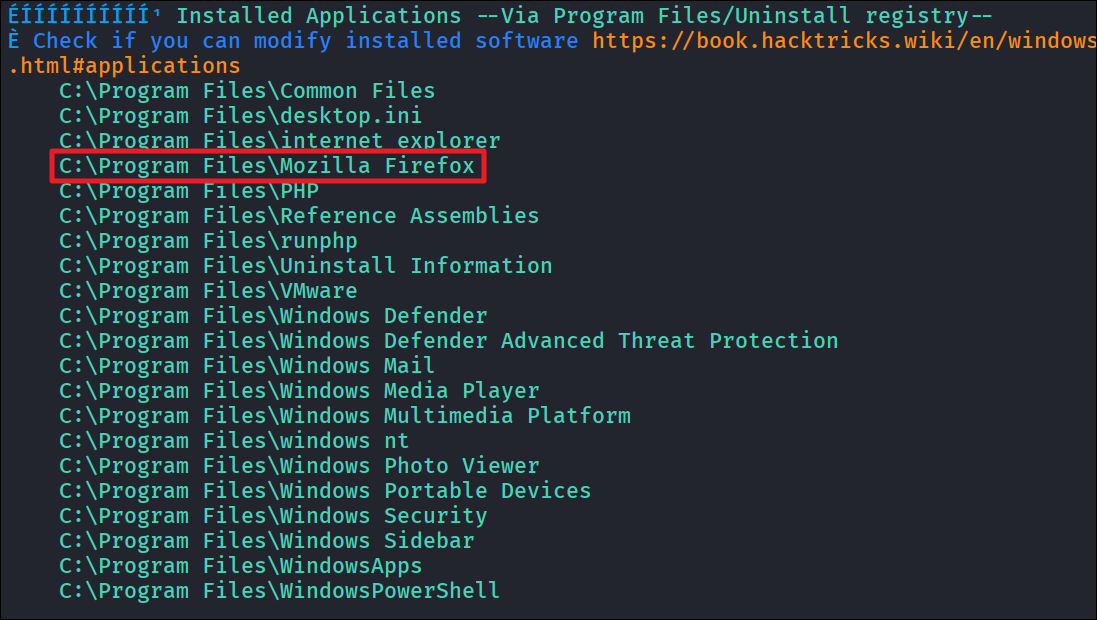The width and height of the screenshot is (1097, 620).
Task: Click the runphp directory line
Action: point(208,241)
